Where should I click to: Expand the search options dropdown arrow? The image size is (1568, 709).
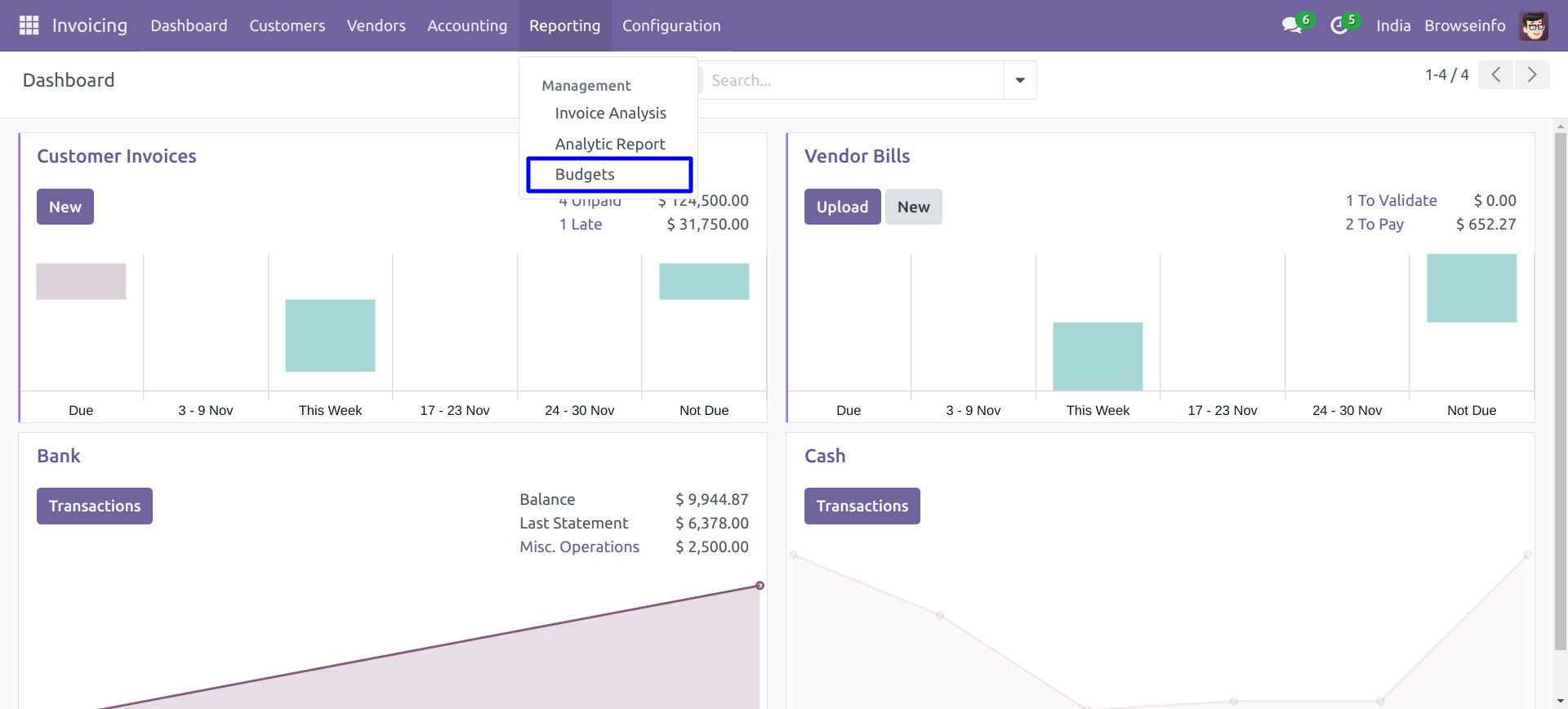pos(1019,80)
